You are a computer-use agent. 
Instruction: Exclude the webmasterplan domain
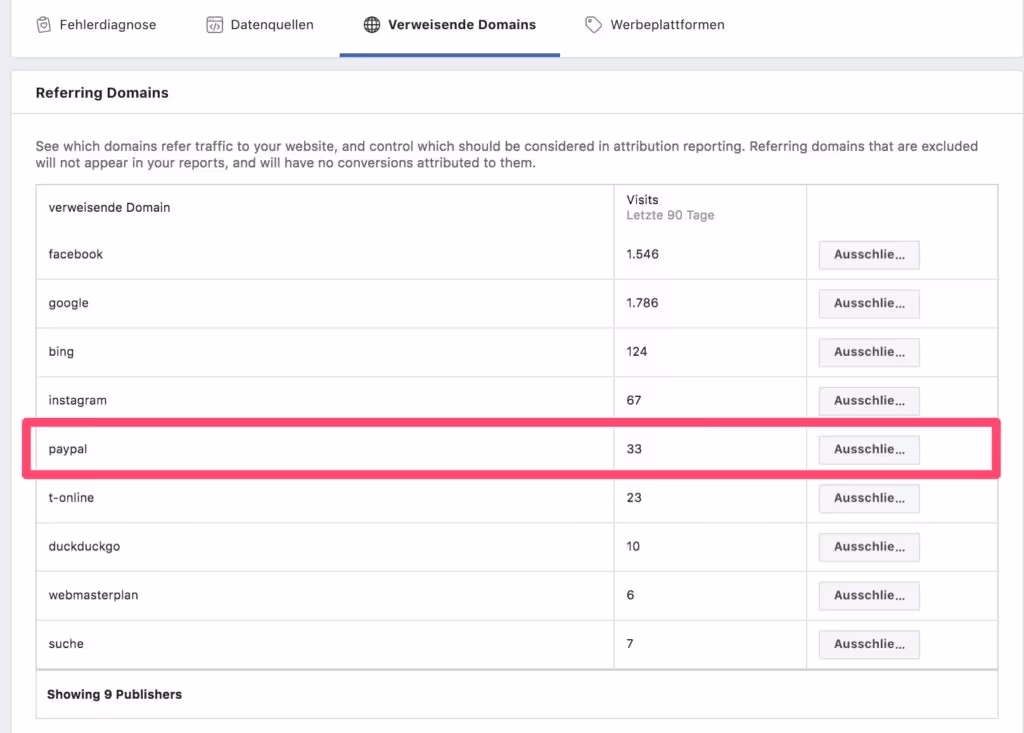click(869, 595)
